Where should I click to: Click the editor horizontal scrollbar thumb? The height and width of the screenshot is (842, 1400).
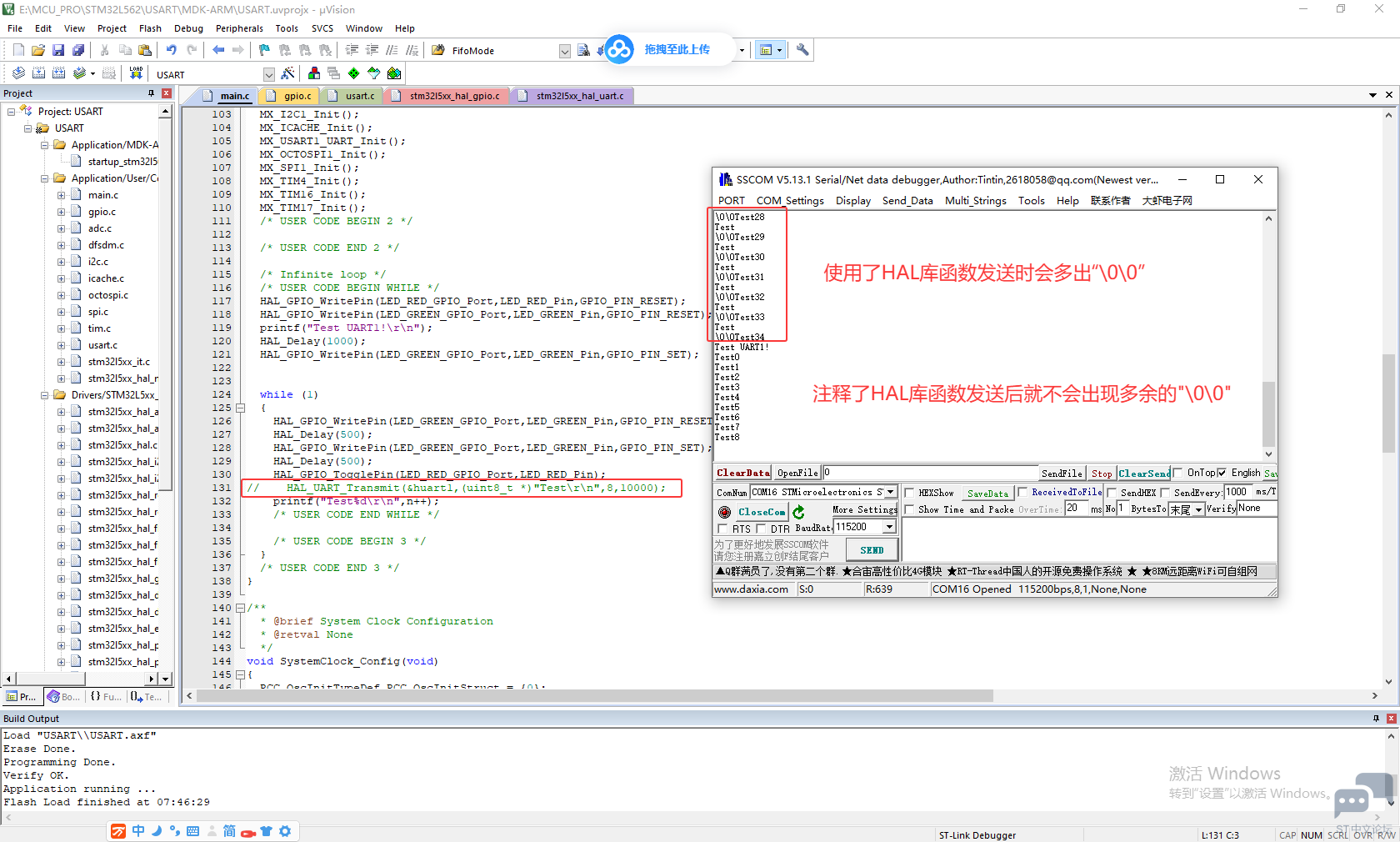click(593, 695)
